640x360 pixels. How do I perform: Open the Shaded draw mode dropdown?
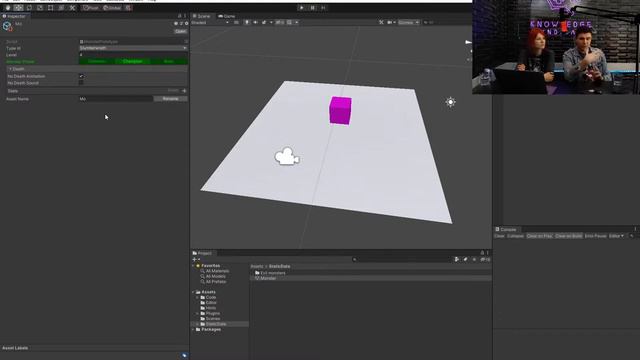pos(210,22)
